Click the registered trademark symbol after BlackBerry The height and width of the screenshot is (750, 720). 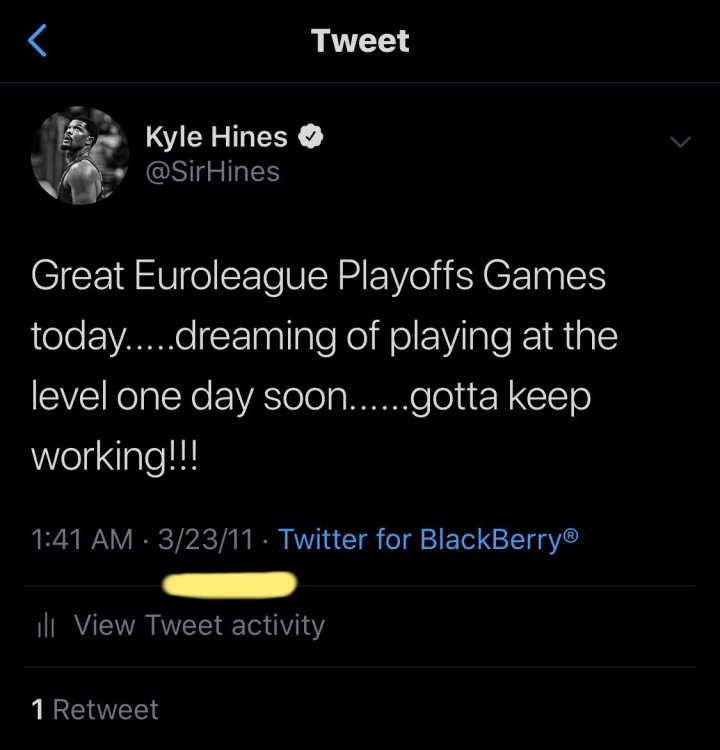570,536
